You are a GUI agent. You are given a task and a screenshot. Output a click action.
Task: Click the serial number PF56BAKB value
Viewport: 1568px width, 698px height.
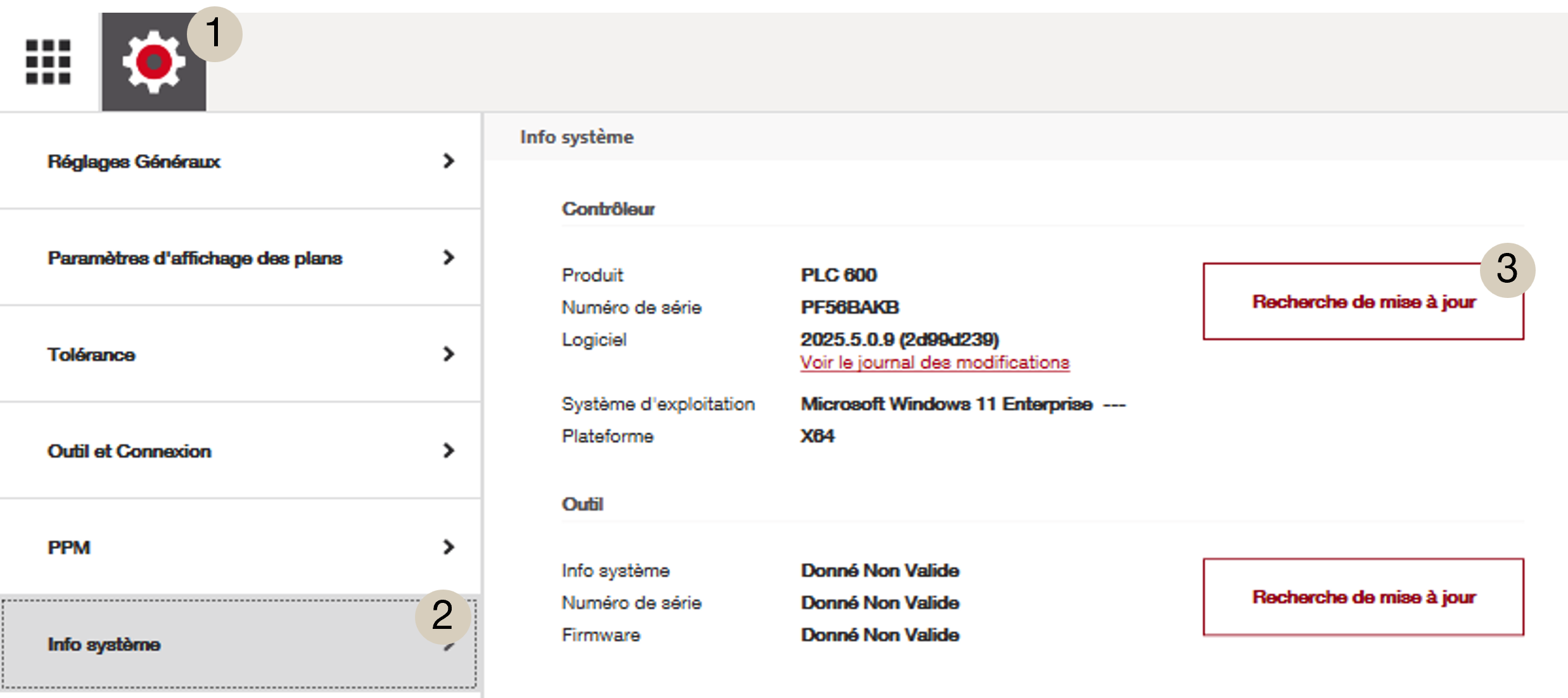(x=850, y=307)
